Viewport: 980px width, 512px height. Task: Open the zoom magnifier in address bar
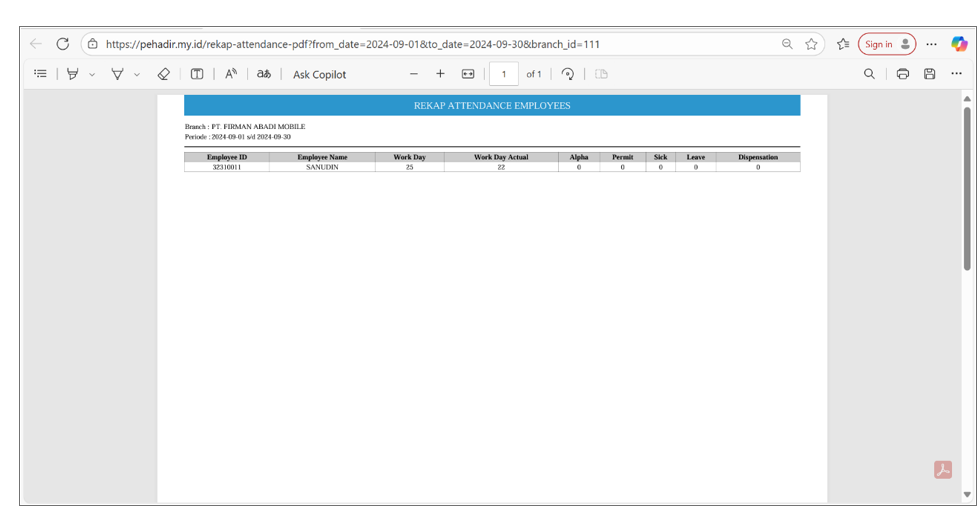click(787, 44)
